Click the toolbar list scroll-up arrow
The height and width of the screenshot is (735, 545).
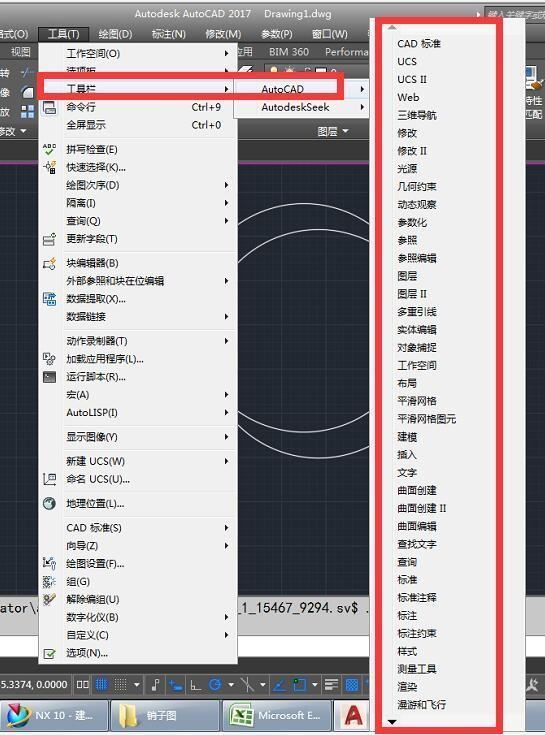[x=392, y=28]
